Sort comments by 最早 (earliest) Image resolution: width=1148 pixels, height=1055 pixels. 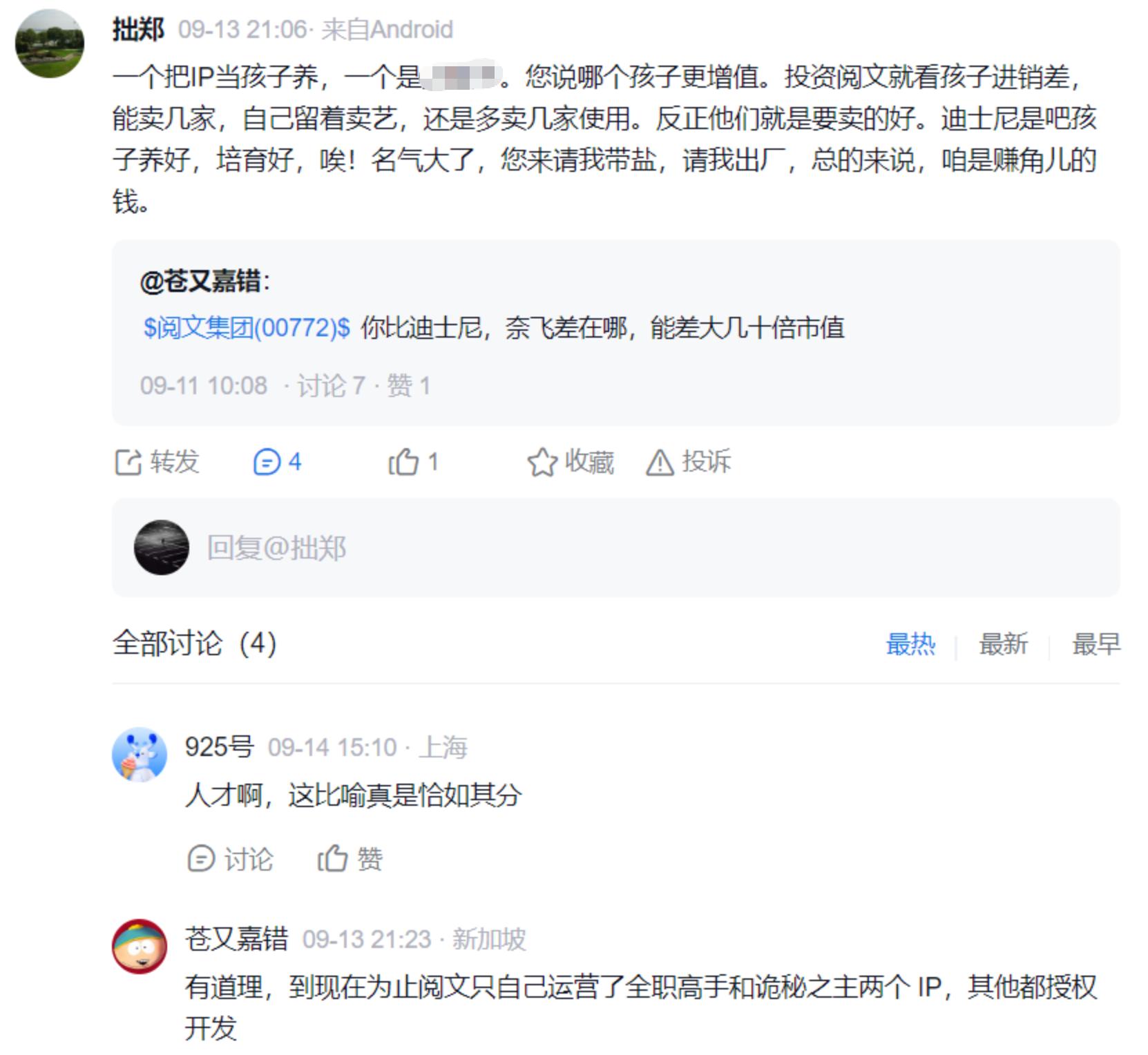pyautogui.click(x=1096, y=643)
